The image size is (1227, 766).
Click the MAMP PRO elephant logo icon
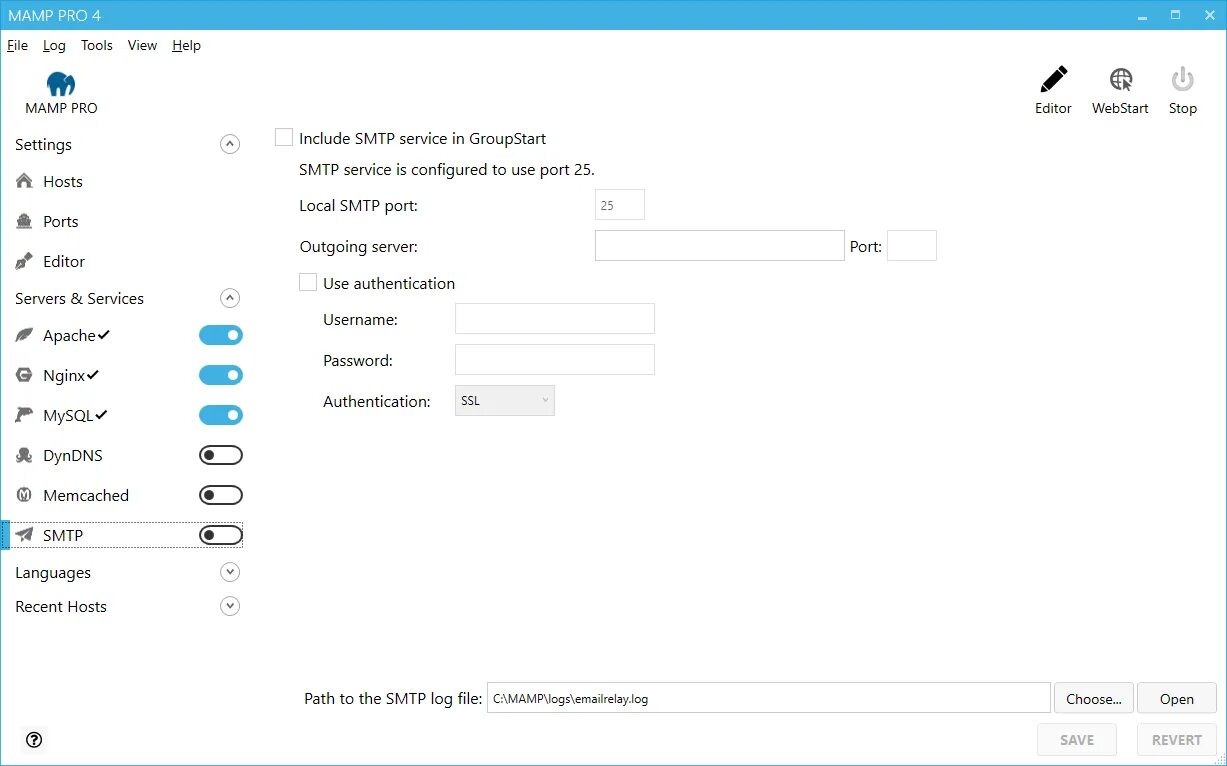click(61, 83)
